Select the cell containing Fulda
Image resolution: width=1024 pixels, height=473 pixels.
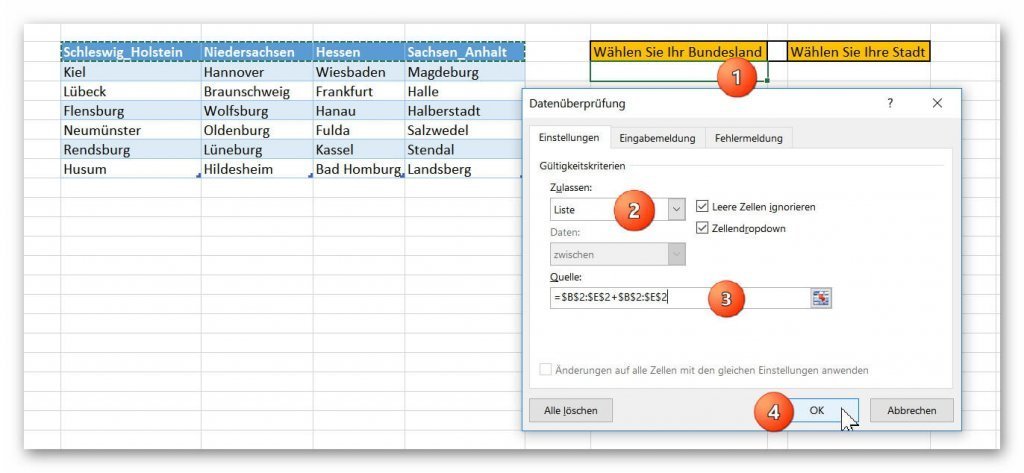click(x=359, y=130)
